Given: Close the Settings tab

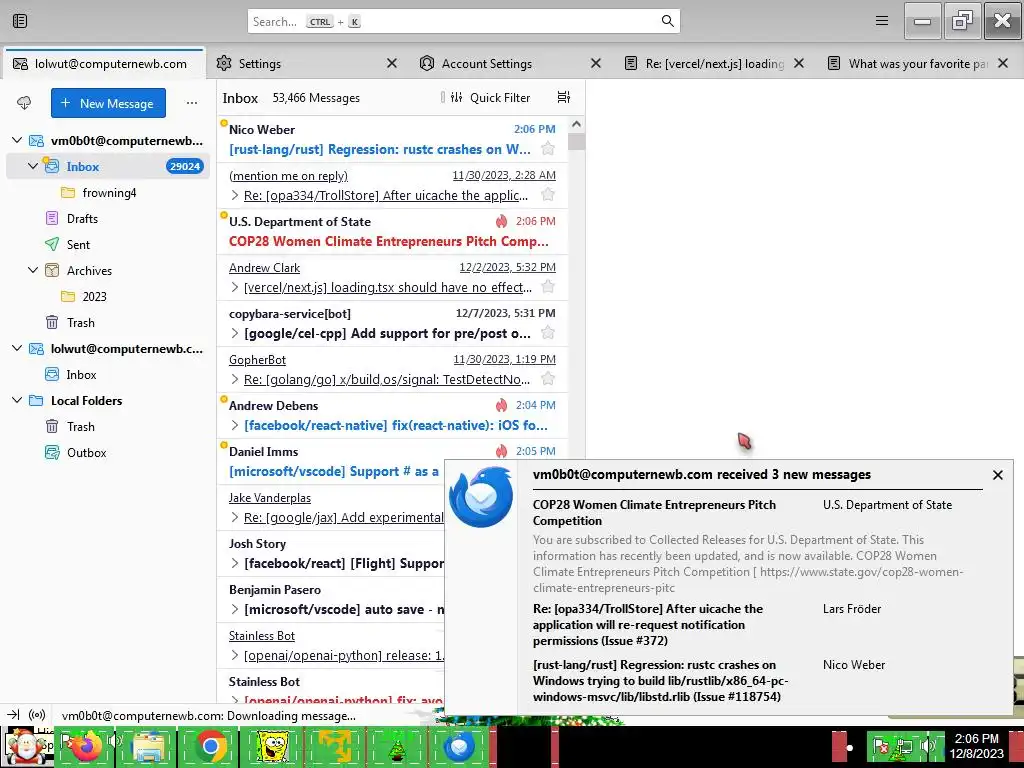Looking at the screenshot, I should pyautogui.click(x=392, y=63).
